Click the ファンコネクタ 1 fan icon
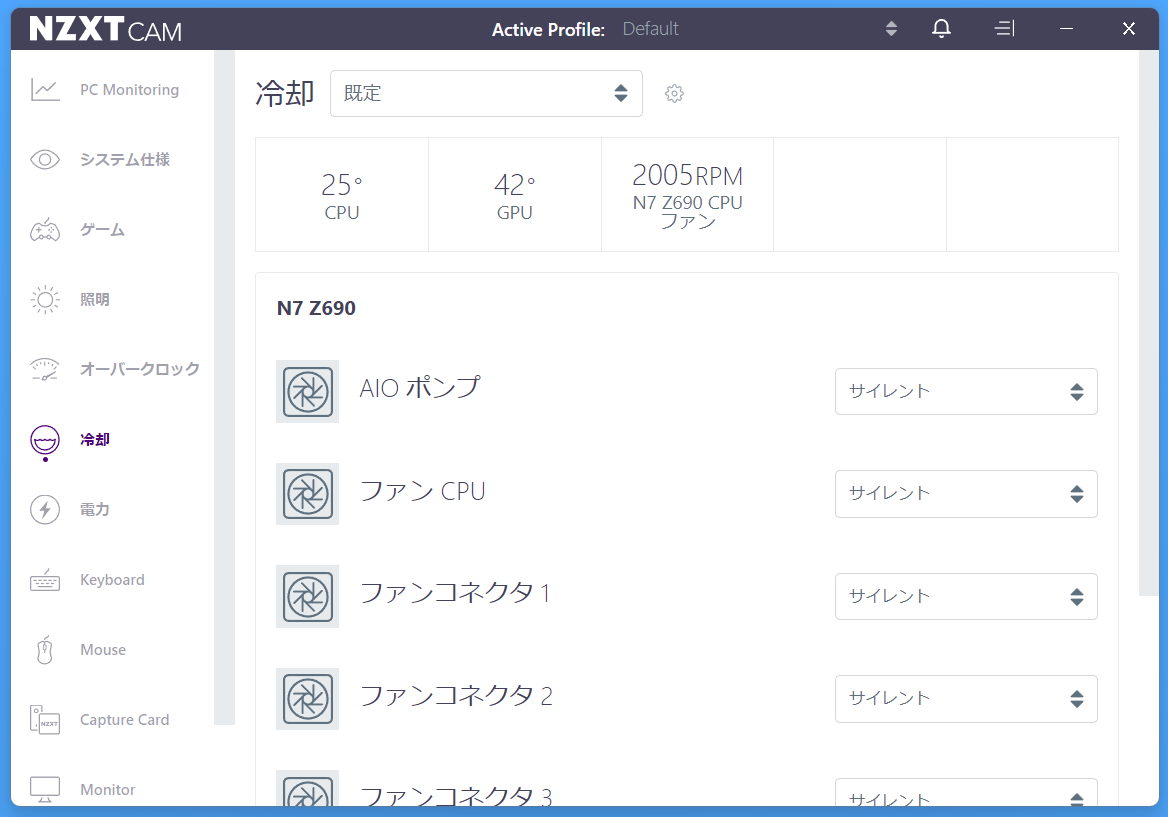Image resolution: width=1168 pixels, height=817 pixels. pyautogui.click(x=308, y=597)
